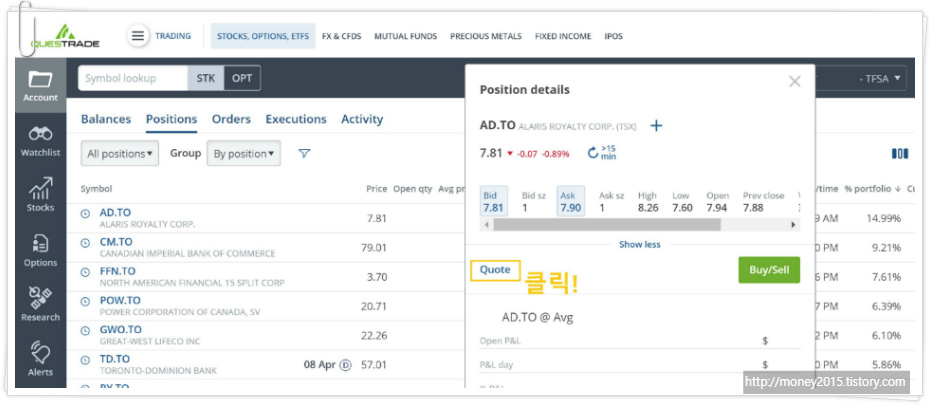The width and height of the screenshot is (929, 406).
Task: Open the GWO.TO symbol link
Action: [120, 330]
